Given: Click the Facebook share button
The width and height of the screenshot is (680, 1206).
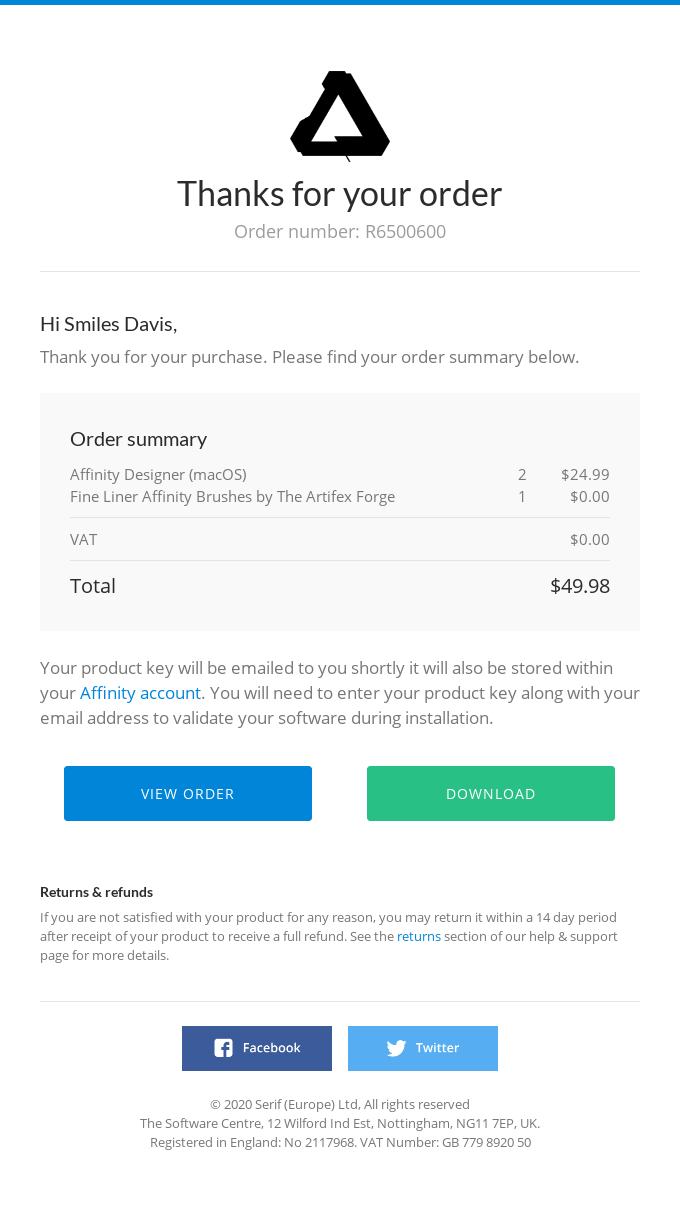Looking at the screenshot, I should pos(257,1048).
